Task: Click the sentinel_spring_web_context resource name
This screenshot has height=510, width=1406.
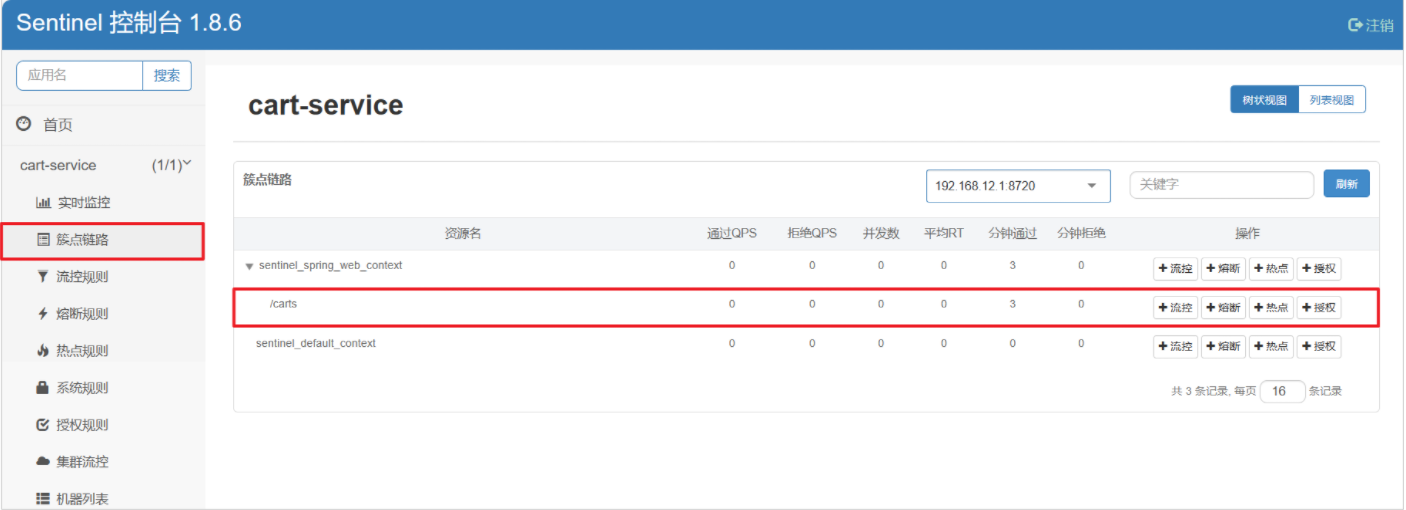Action: pyautogui.click(x=331, y=265)
